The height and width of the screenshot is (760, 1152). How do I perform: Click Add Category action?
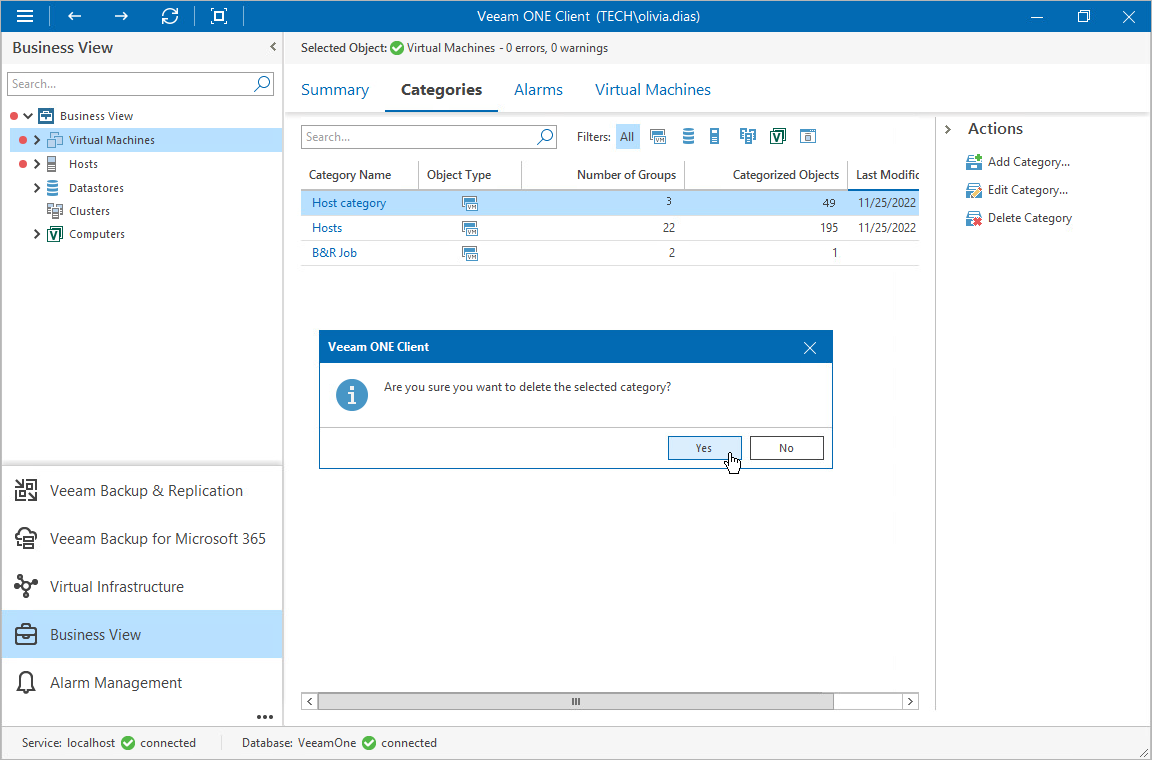[1018, 162]
